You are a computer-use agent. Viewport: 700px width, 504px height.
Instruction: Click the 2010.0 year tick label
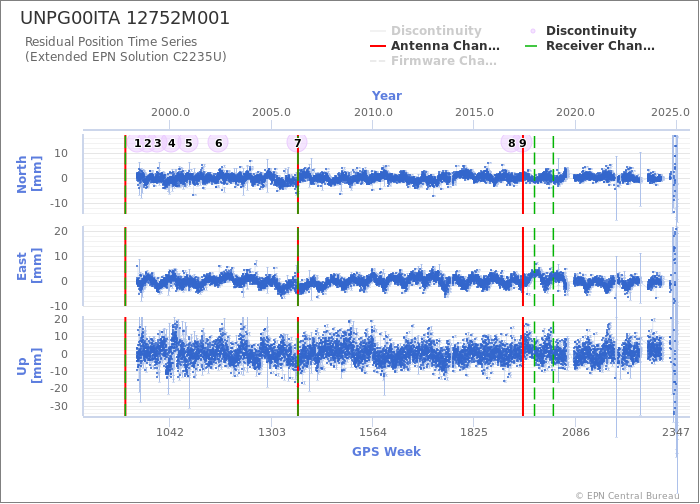pos(373,112)
